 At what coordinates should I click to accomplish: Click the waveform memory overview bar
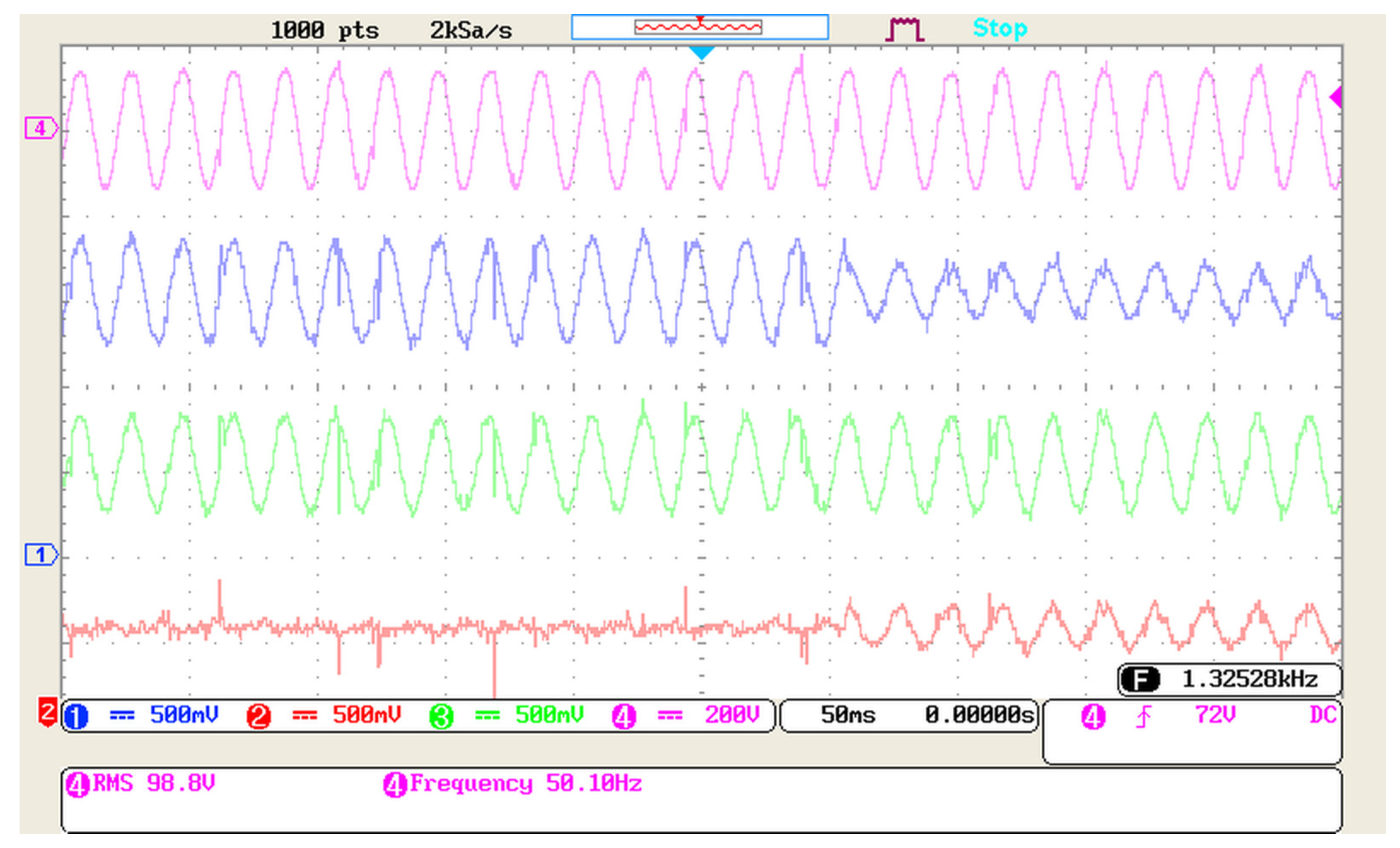tap(699, 27)
